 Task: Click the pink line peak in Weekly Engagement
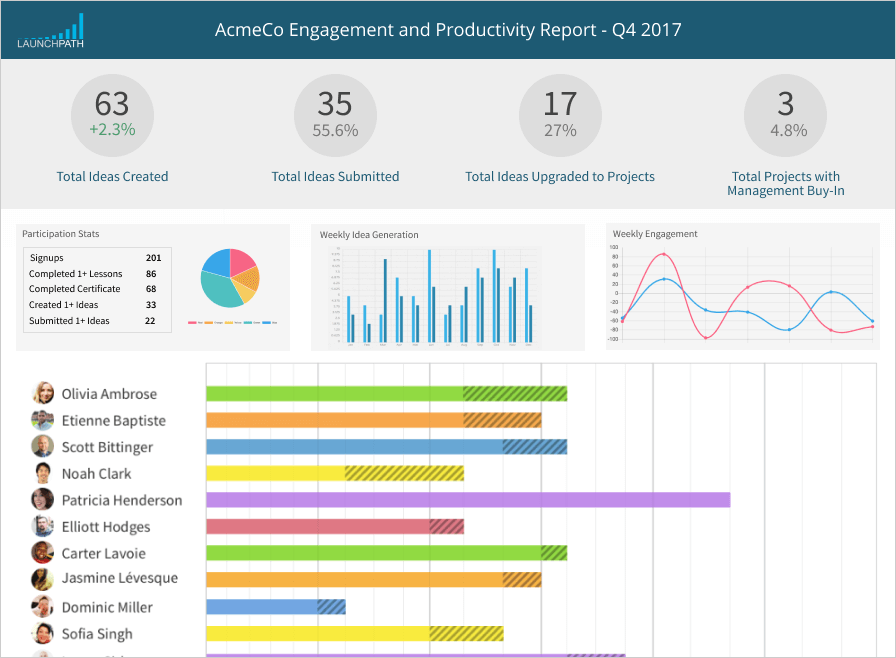coord(663,254)
